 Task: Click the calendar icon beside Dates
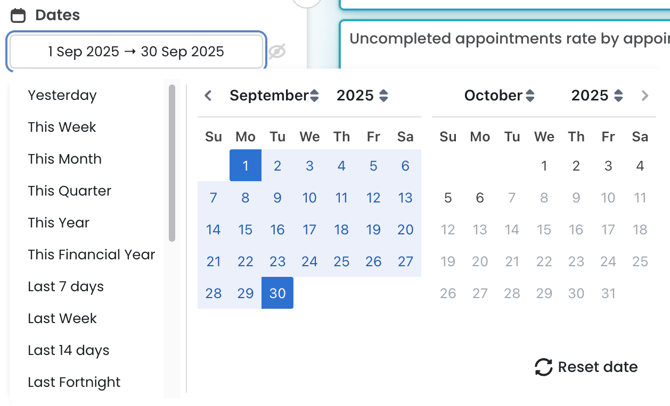(x=18, y=15)
